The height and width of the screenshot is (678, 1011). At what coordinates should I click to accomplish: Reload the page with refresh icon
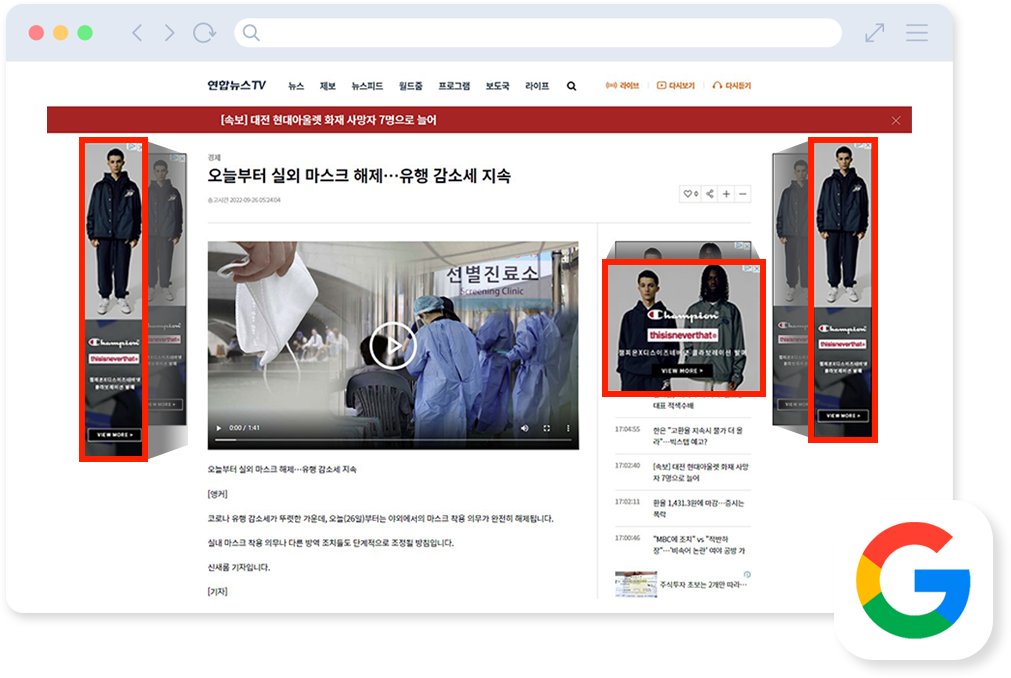pos(204,33)
